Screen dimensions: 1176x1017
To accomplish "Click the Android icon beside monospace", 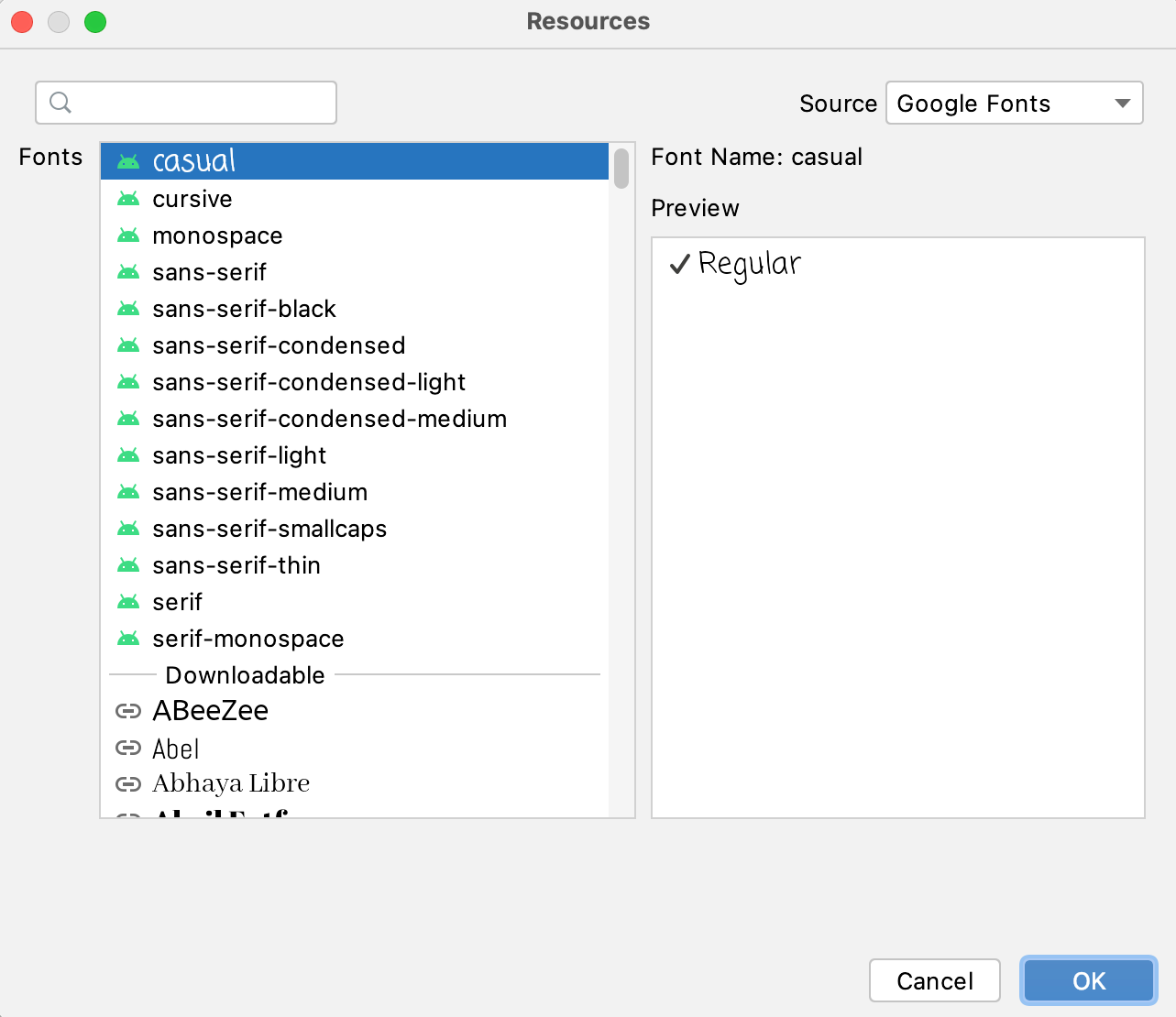I will tap(128, 235).
